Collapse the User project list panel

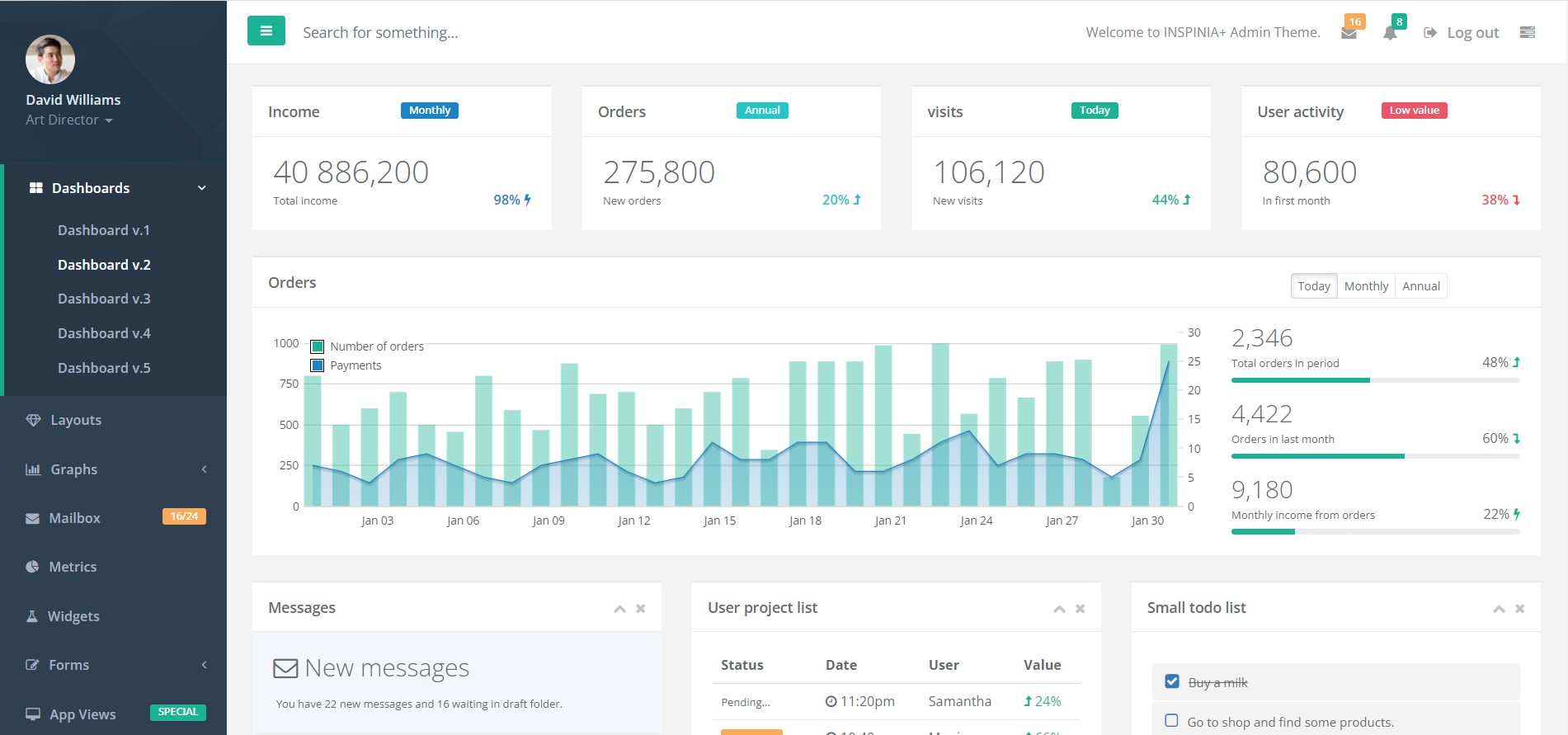1059,609
